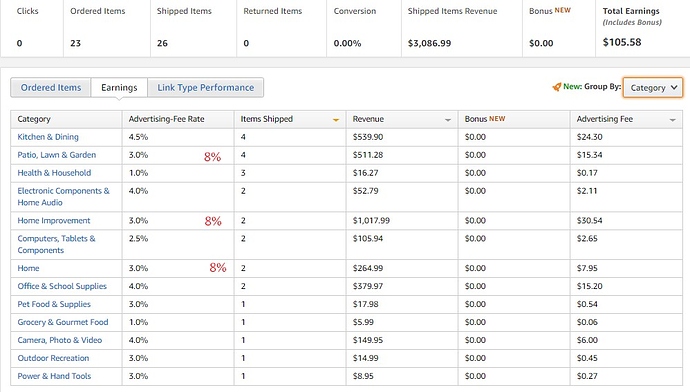This screenshot has width=690, height=392.
Task: Open Camera, Photo & Video link
Action: tap(60, 340)
